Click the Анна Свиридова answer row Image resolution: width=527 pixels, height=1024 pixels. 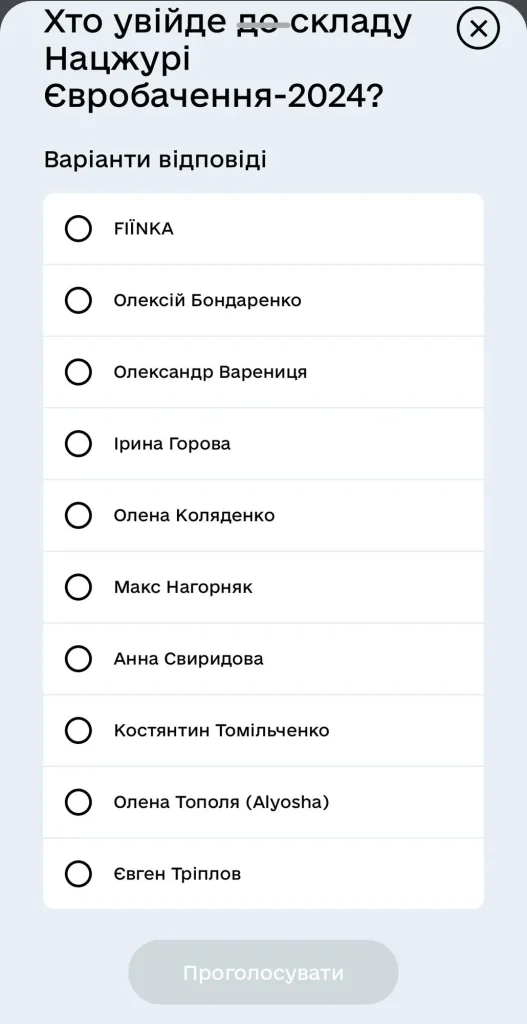(x=263, y=659)
